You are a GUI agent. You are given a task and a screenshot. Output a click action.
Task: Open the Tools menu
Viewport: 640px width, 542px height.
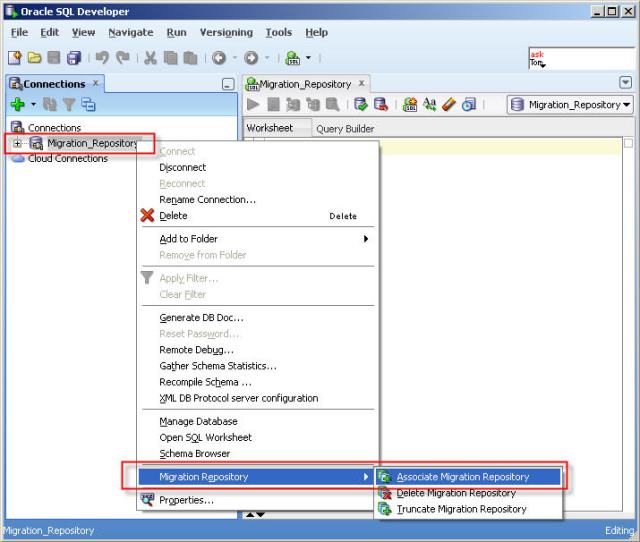tap(279, 32)
